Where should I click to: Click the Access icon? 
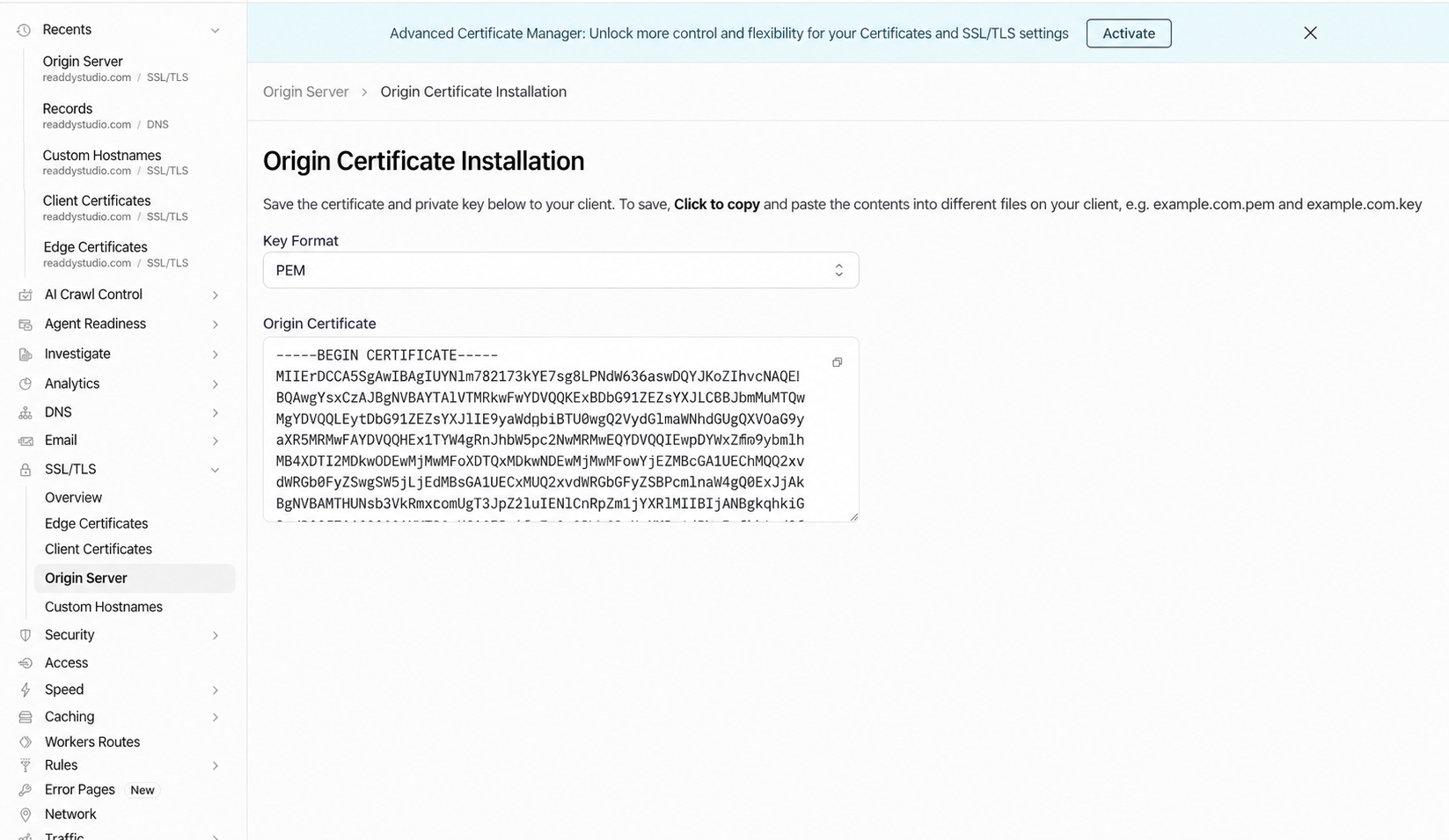click(x=26, y=663)
